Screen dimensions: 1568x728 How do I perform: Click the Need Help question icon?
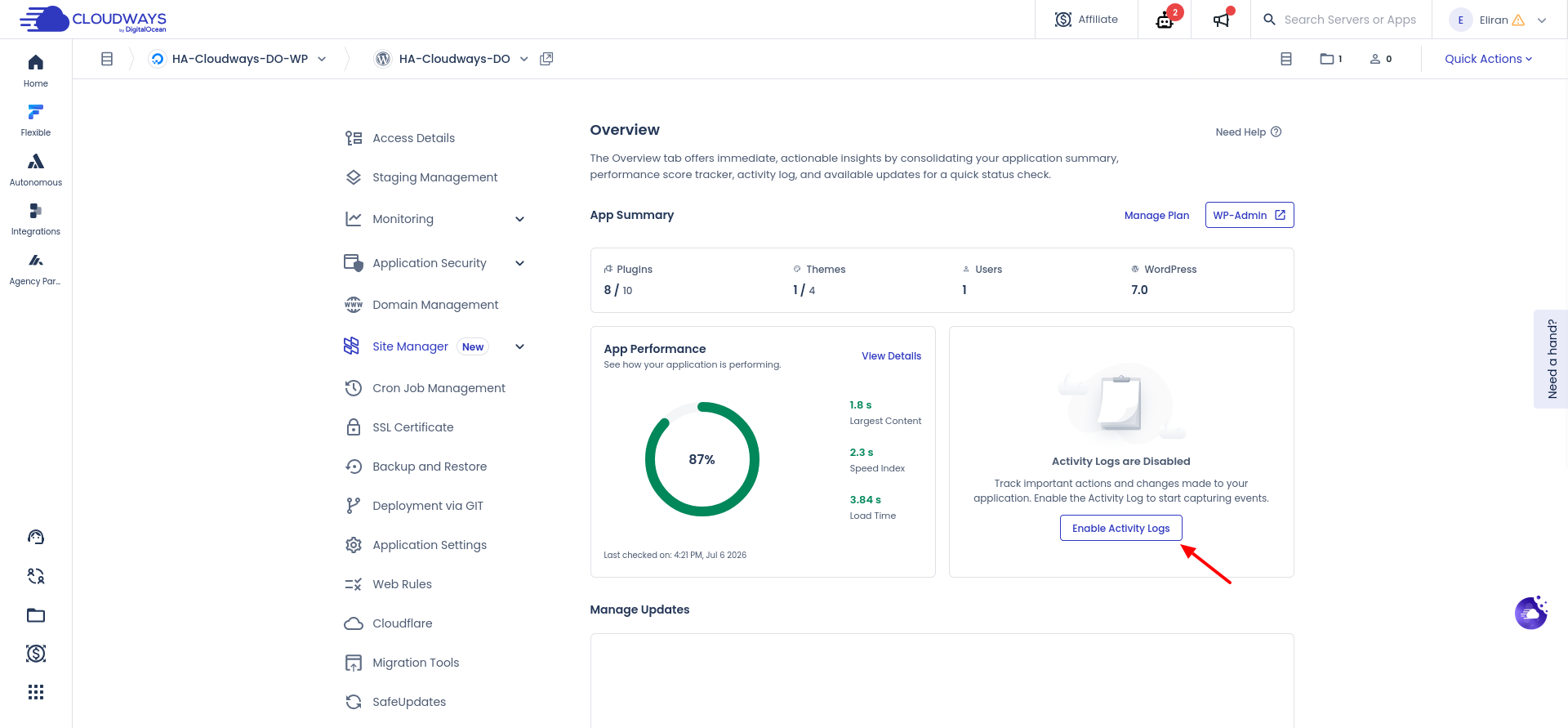coord(1276,132)
